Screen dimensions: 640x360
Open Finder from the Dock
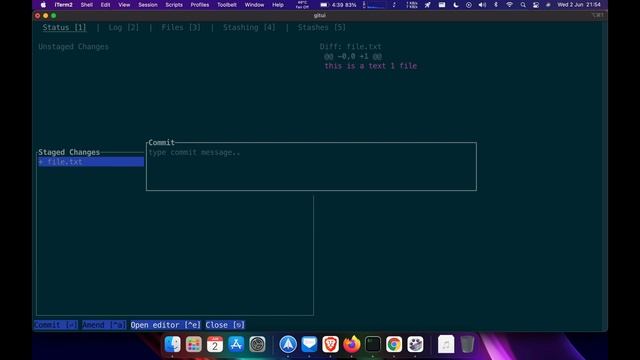172,344
